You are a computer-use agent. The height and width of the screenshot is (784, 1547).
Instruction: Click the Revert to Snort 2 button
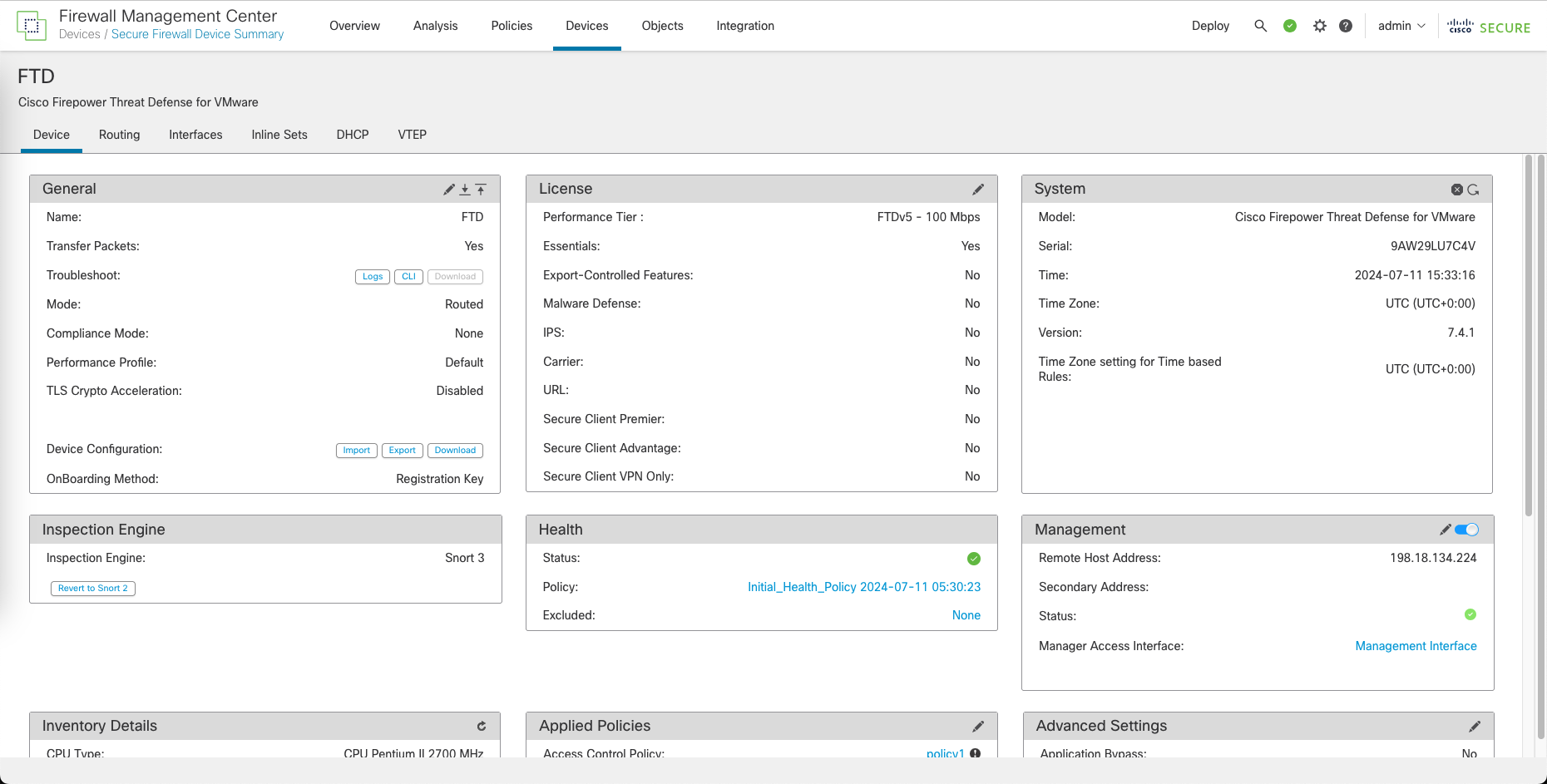(x=93, y=588)
